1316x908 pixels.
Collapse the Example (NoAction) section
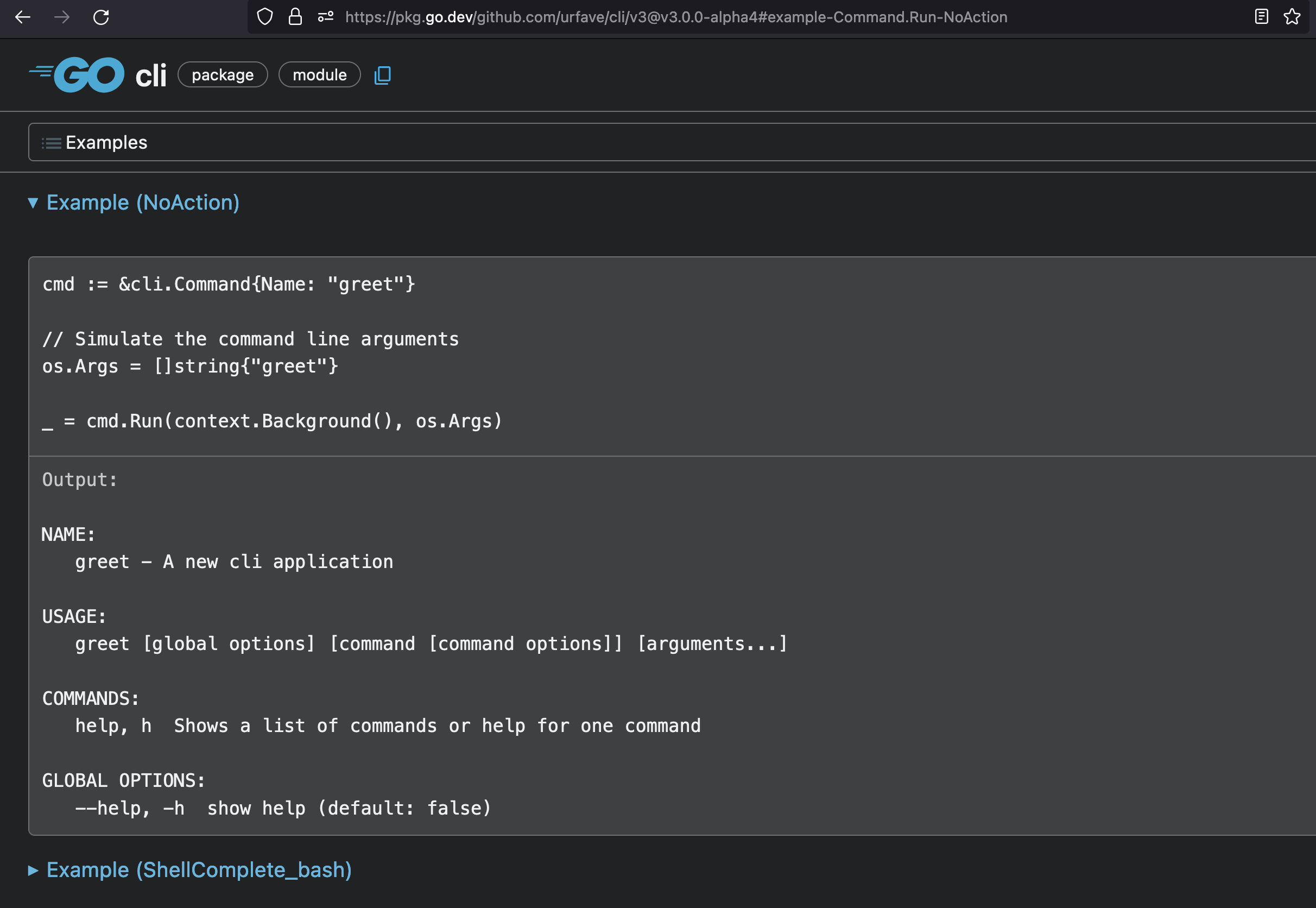point(34,203)
